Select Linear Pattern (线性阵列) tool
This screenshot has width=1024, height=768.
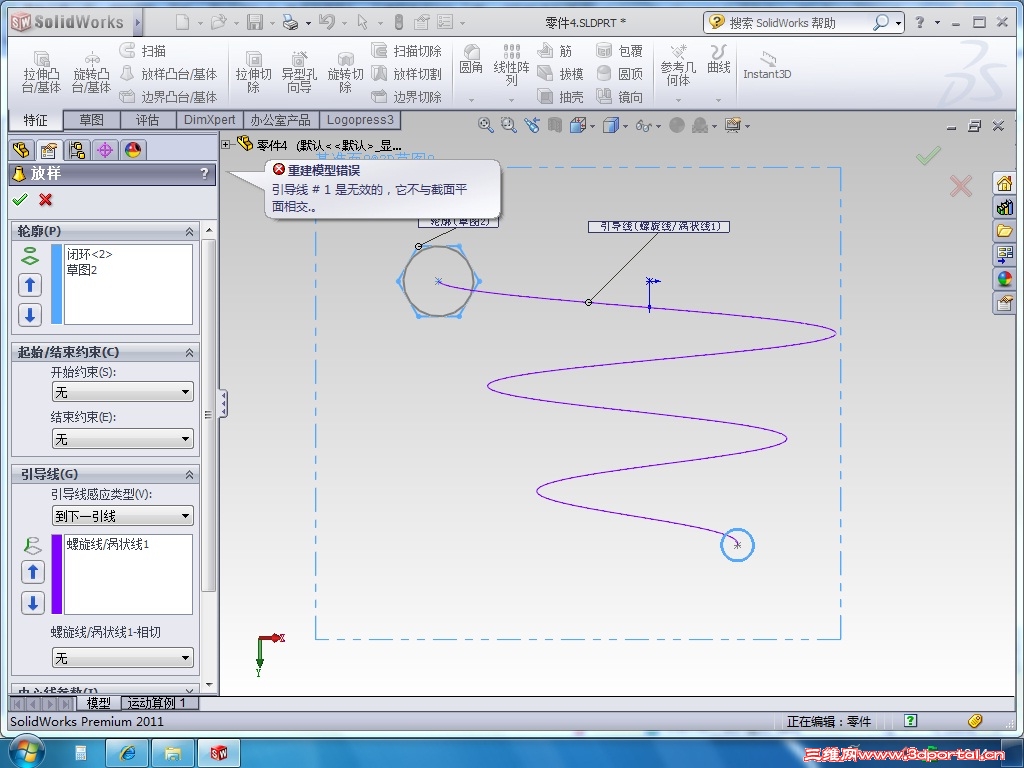point(511,65)
